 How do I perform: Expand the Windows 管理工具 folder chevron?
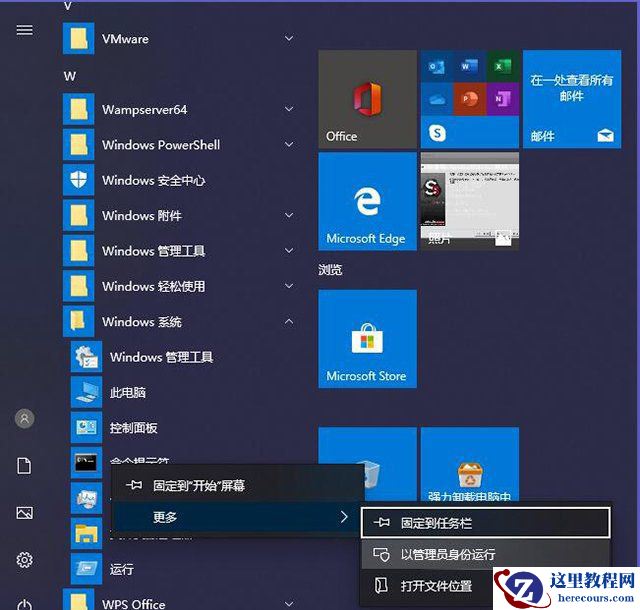[289, 251]
